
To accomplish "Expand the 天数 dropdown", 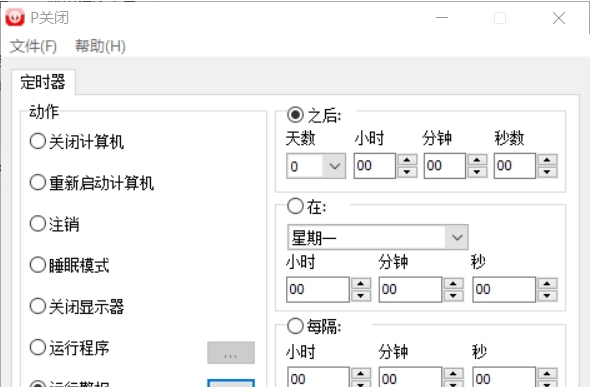I will [334, 166].
